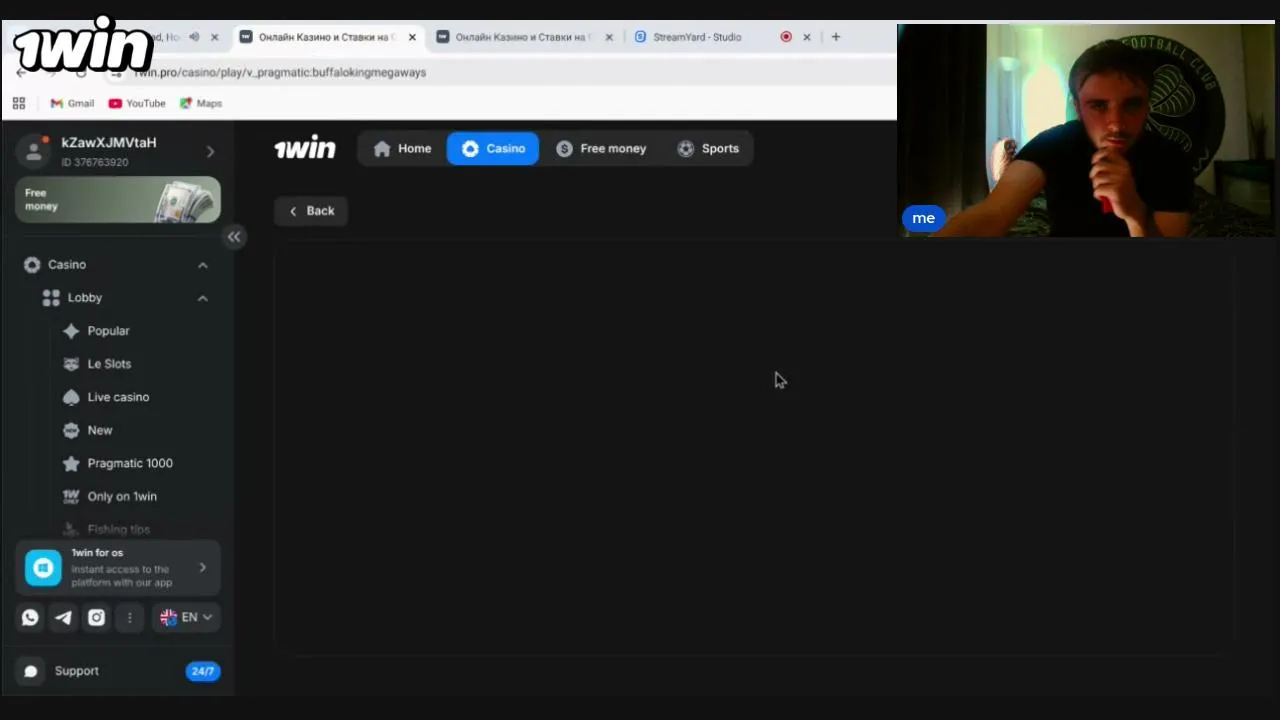Open the Gmail bookmark
The width and height of the screenshot is (1280, 720).
(x=72, y=103)
